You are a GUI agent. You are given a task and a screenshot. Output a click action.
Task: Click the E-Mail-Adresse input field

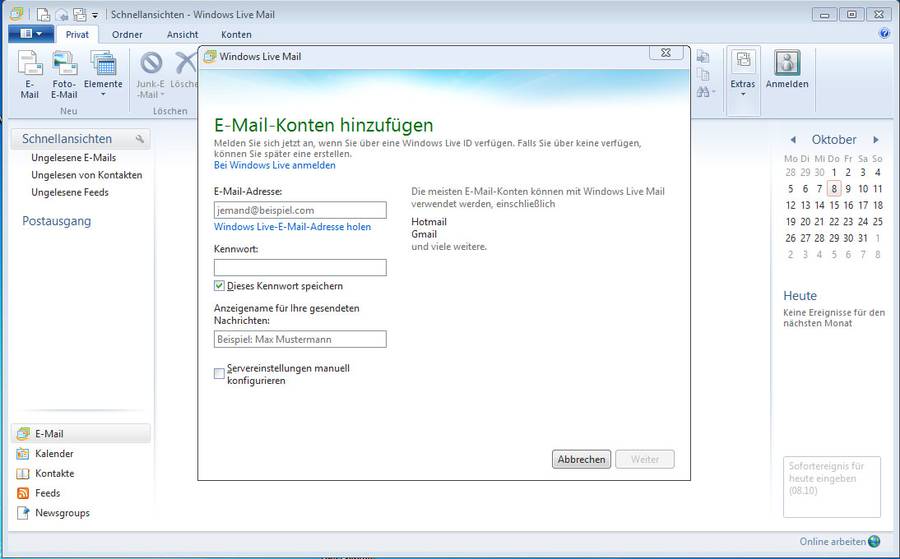pos(300,210)
